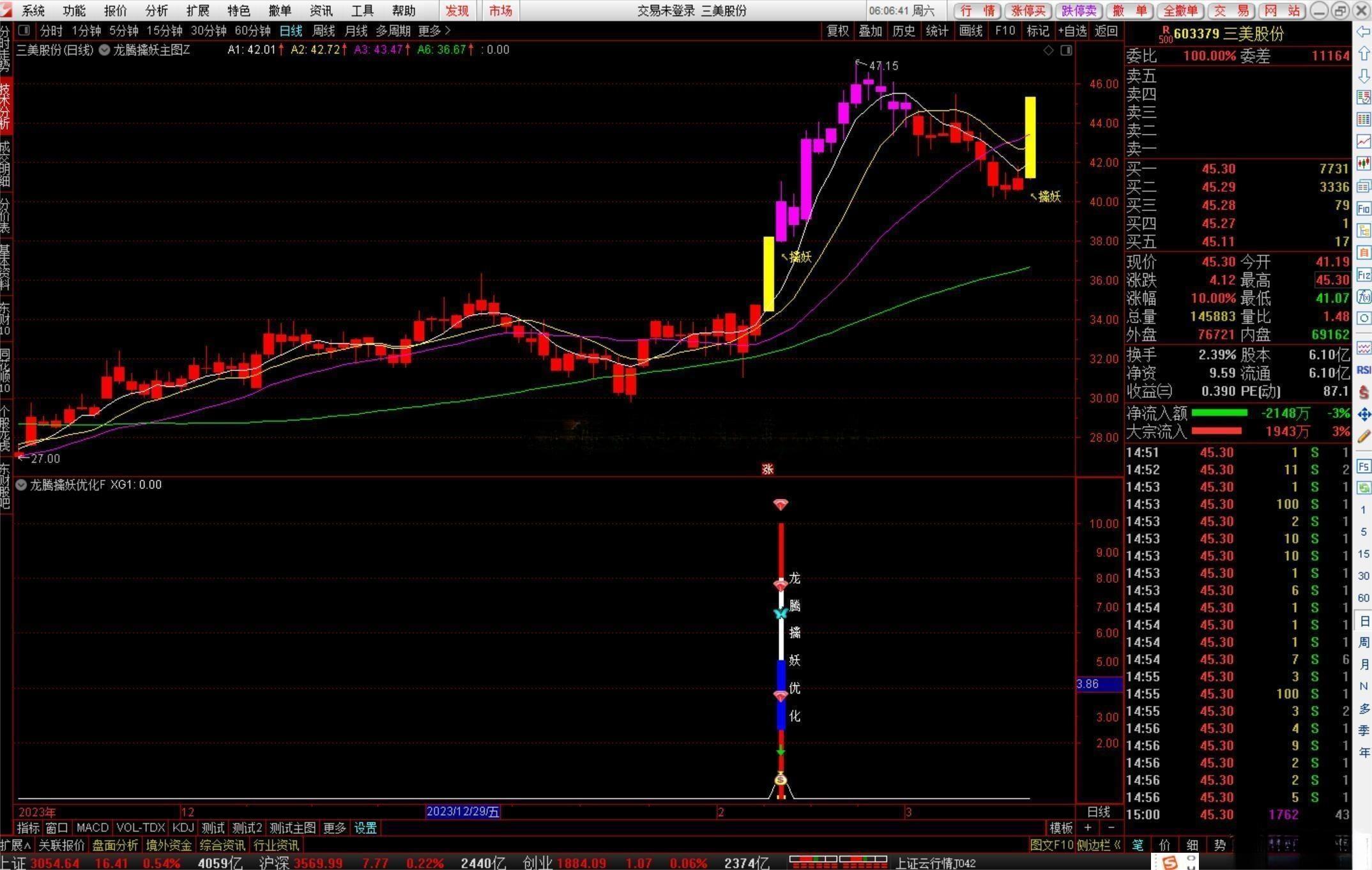The image size is (1372, 870).
Task: Click the 2023/12/29 date marker on time axis
Action: click(x=462, y=811)
